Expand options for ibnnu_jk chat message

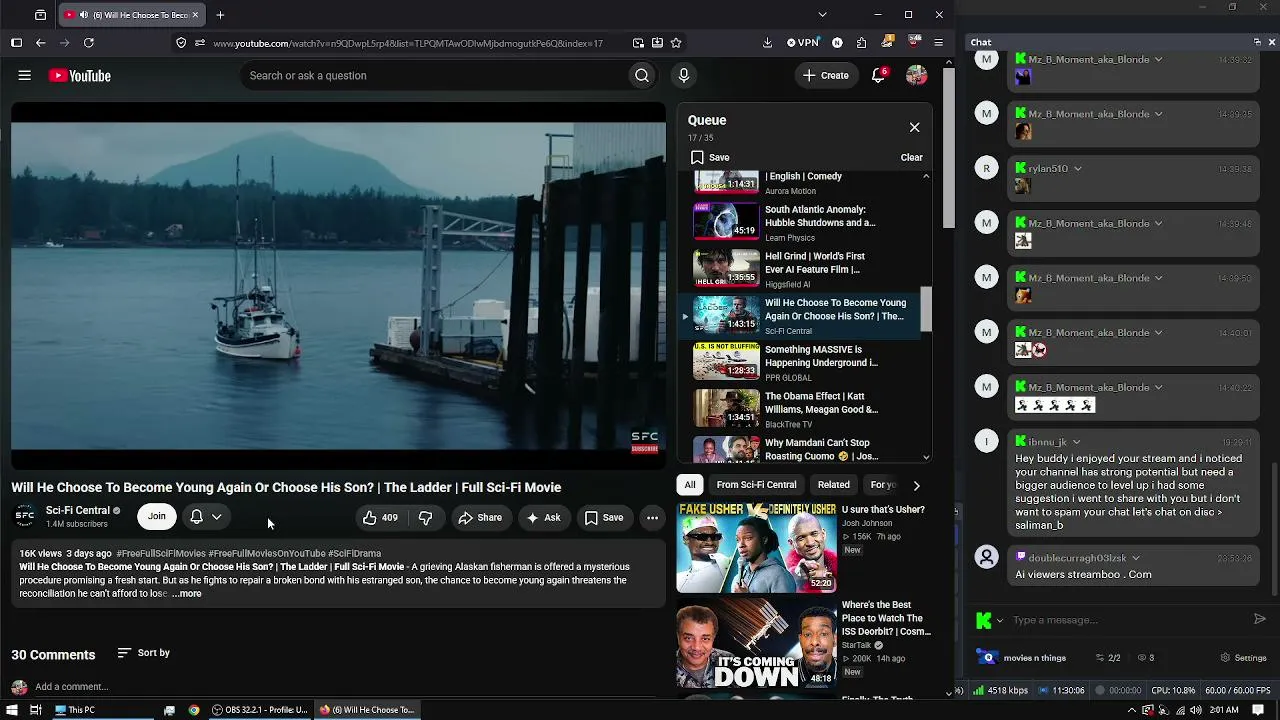(1076, 442)
